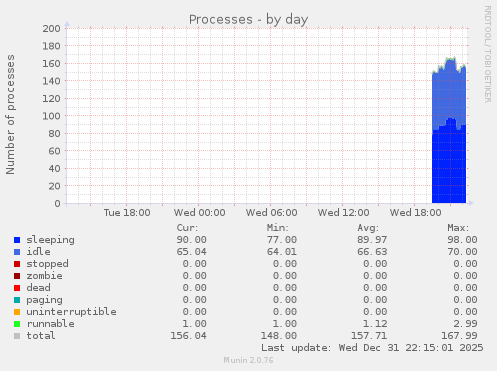Click total minimum value 148.00

pos(279,336)
